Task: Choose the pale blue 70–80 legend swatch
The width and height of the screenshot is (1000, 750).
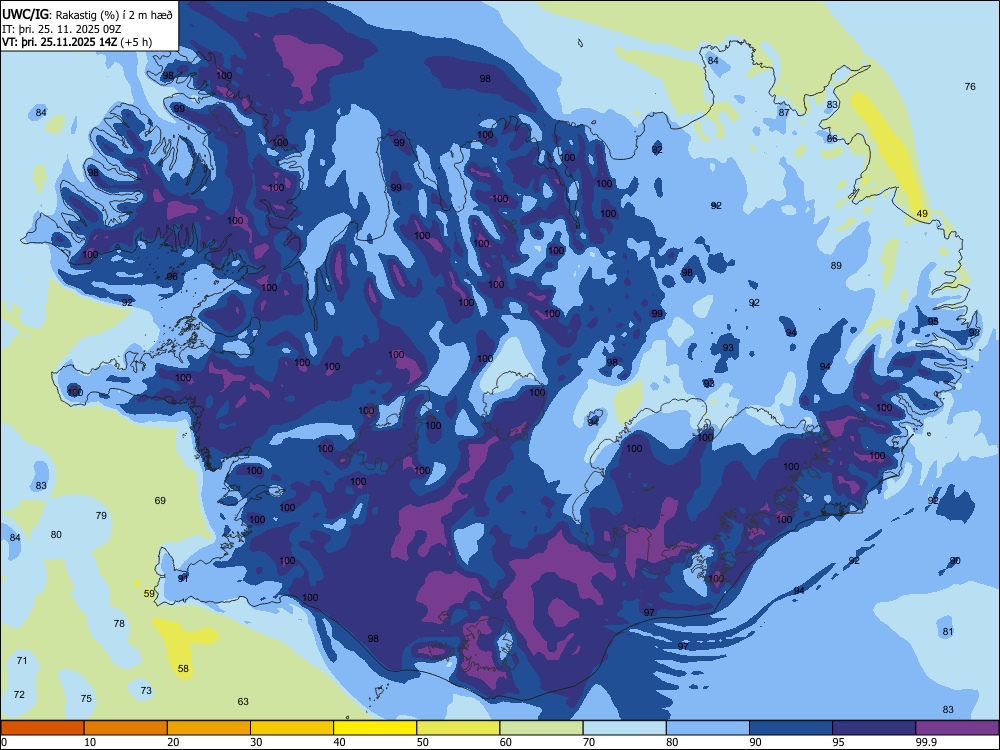Action: pyautogui.click(x=624, y=728)
